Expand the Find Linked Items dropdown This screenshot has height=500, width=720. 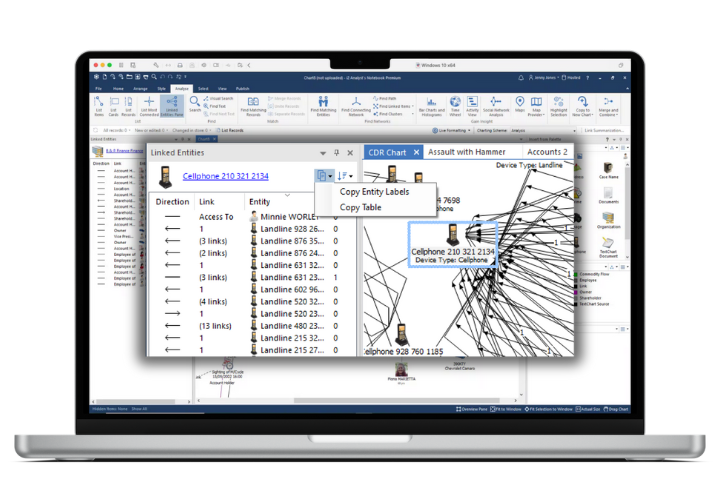click(x=413, y=106)
